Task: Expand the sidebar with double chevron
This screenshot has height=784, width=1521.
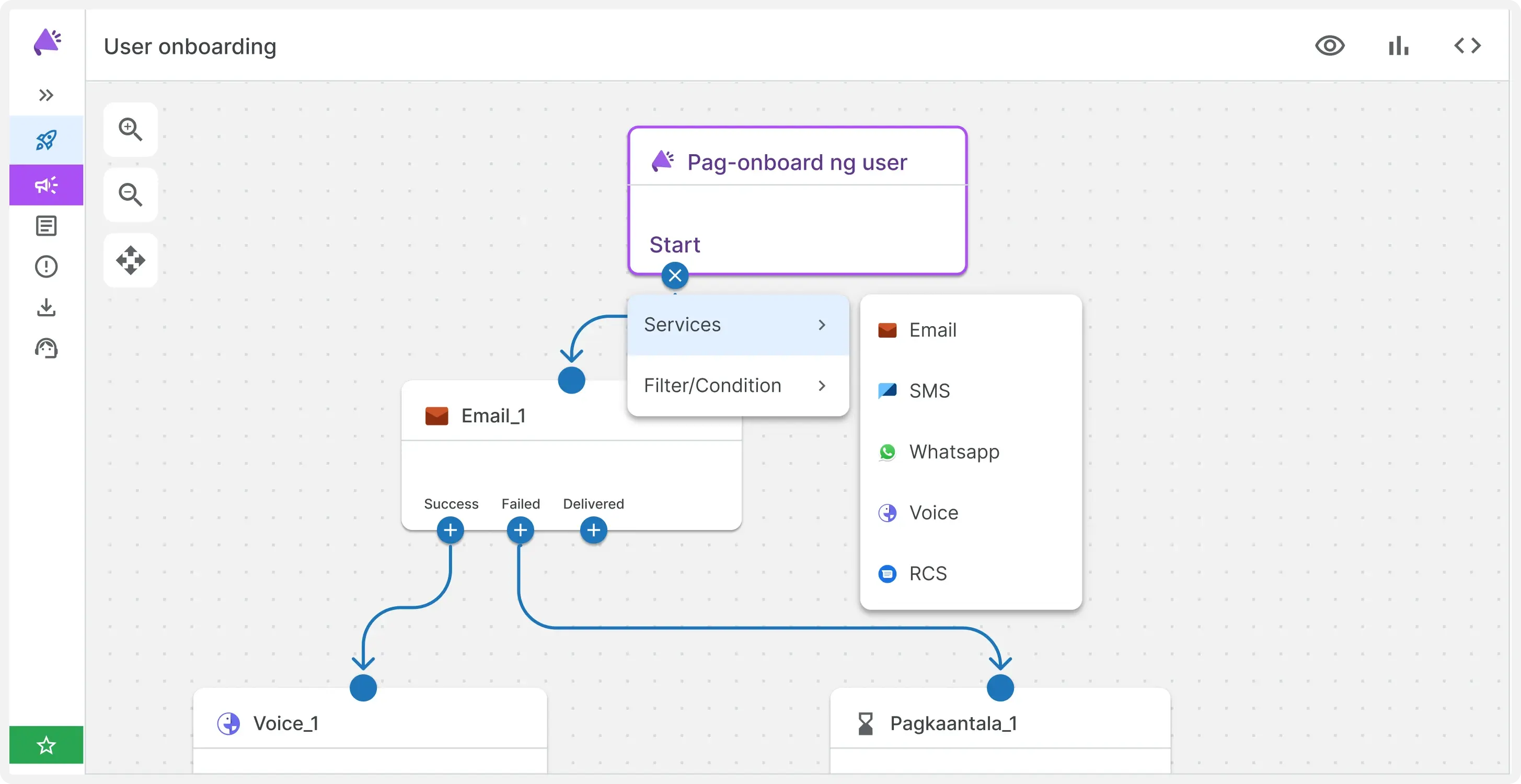Action: click(46, 95)
